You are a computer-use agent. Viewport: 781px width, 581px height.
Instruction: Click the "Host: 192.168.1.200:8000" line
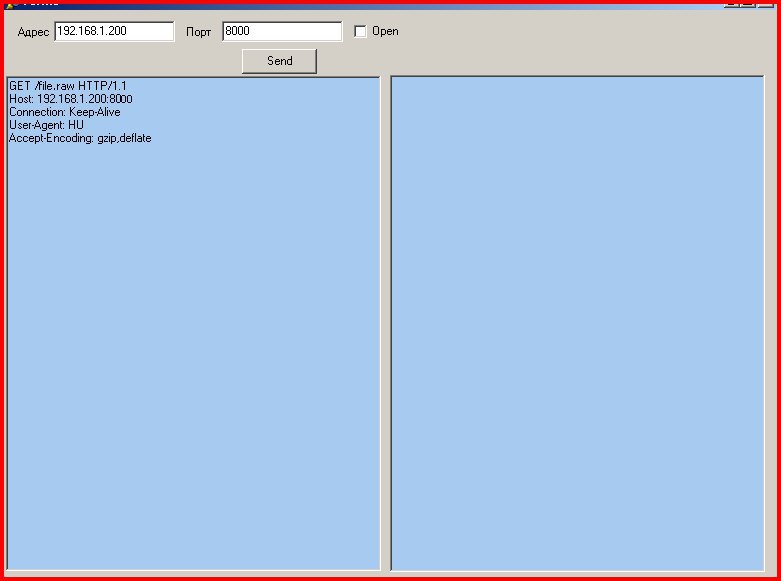71,99
